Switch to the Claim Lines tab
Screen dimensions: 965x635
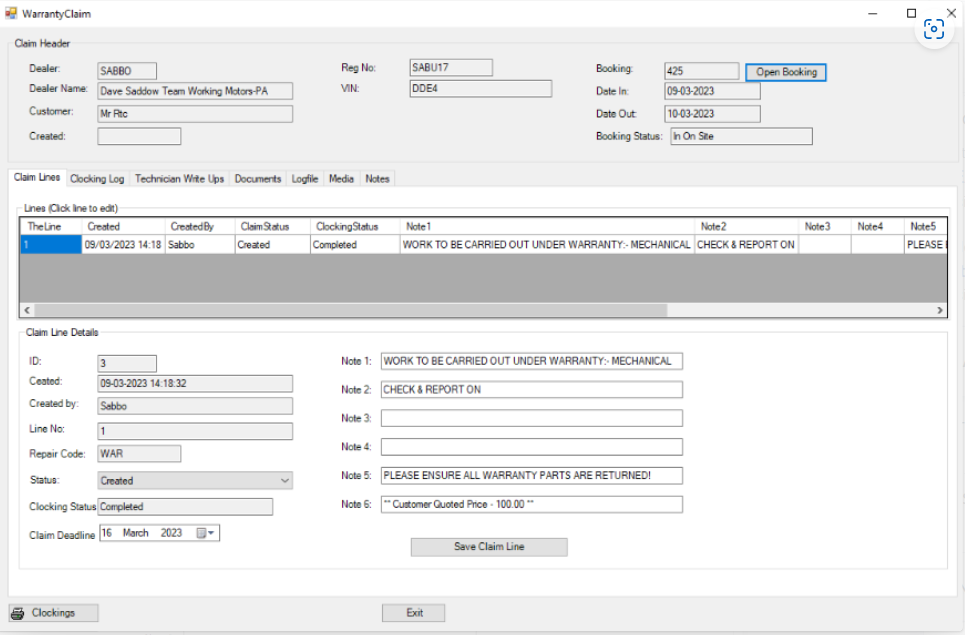tap(37, 177)
